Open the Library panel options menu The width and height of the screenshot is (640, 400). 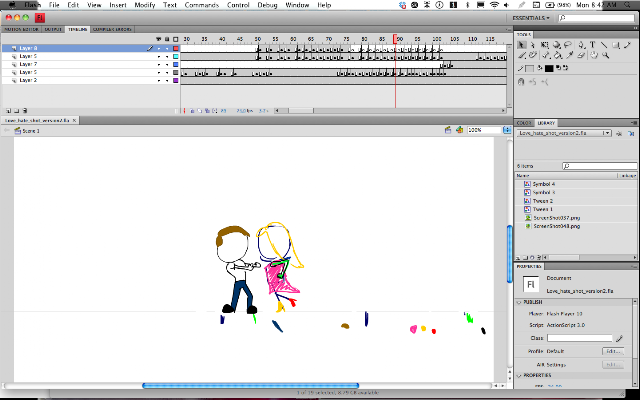point(634,123)
